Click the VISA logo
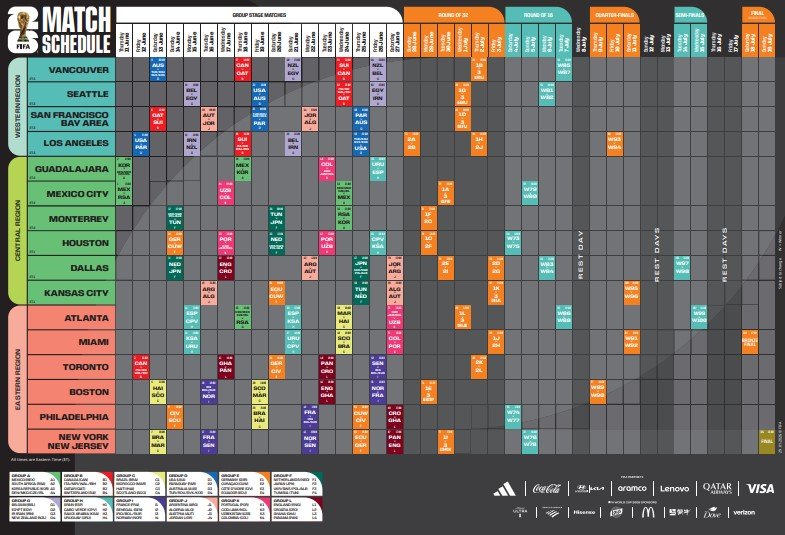785x535 pixels. [760, 488]
